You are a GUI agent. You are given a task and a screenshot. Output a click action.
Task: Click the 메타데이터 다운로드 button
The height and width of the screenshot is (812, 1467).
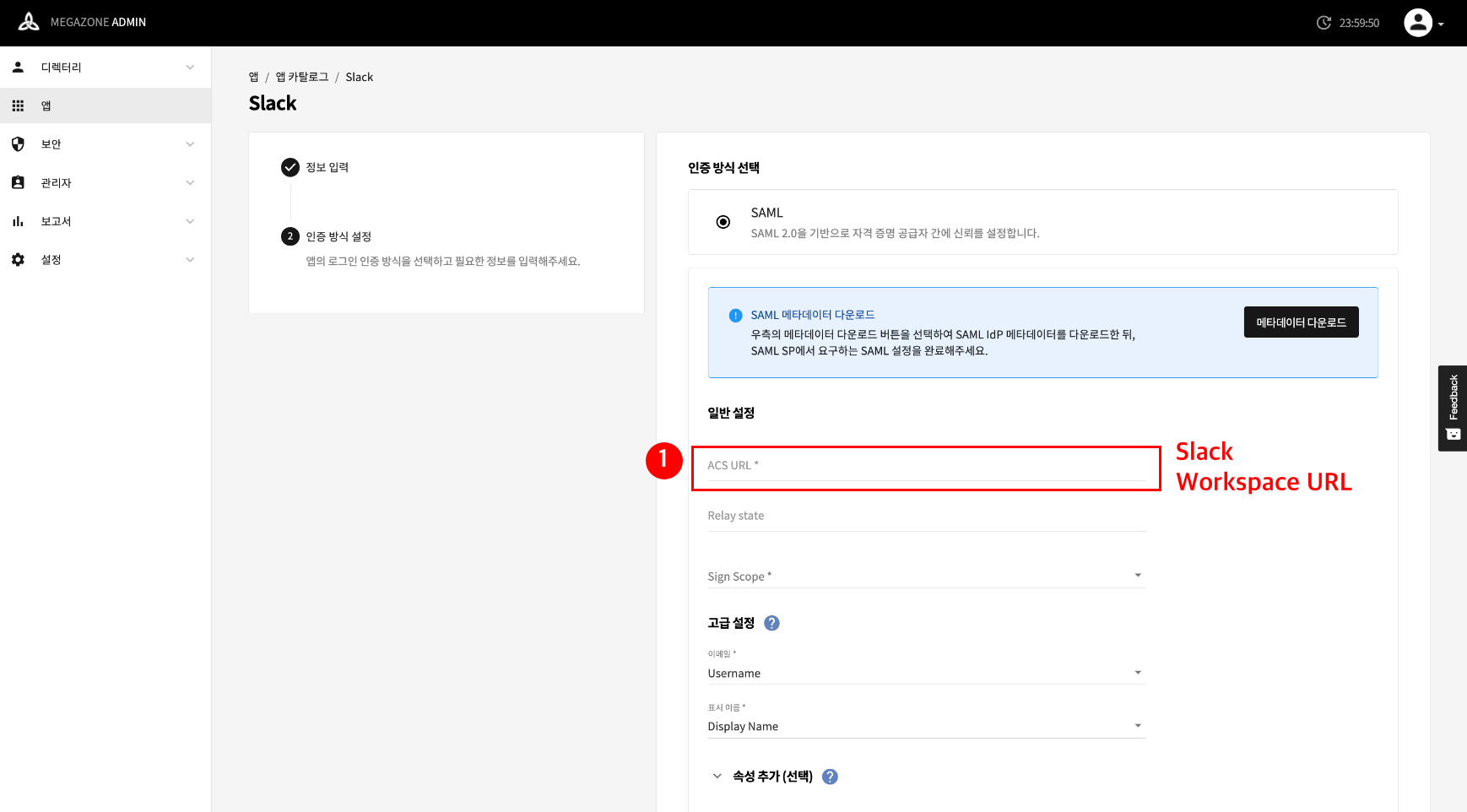point(1301,322)
